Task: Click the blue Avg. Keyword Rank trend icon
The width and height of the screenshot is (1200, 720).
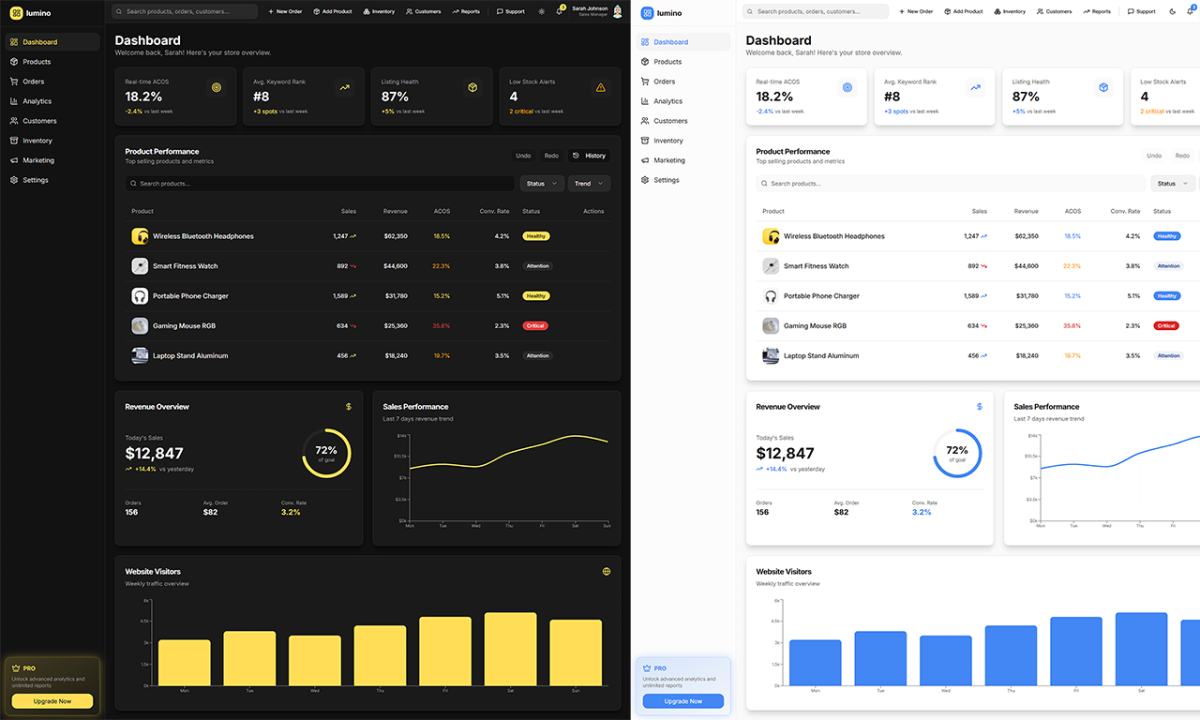Action: coord(975,88)
